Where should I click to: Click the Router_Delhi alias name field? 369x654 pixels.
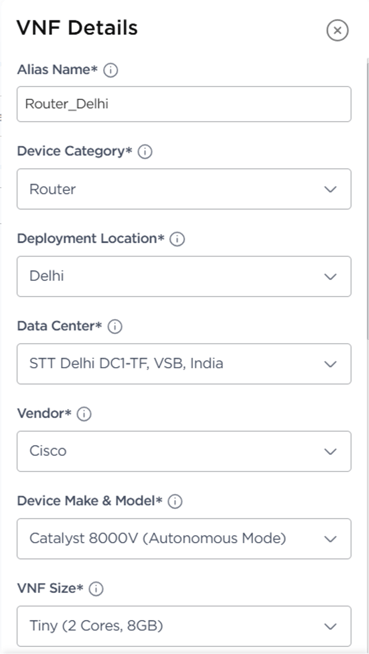(x=184, y=104)
